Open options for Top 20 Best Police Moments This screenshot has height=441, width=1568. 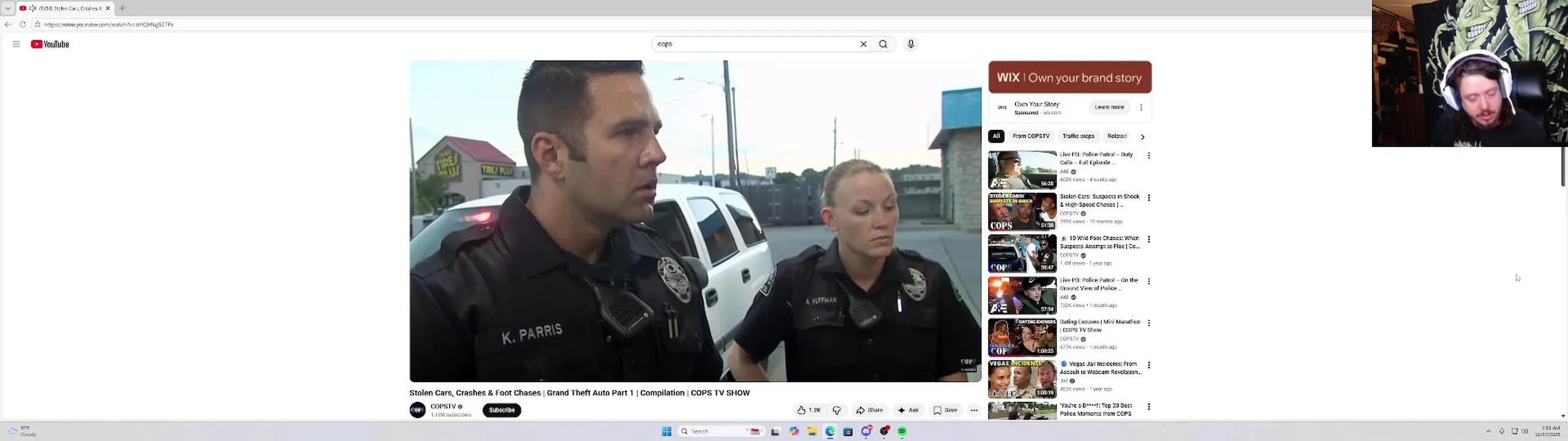(x=1149, y=407)
